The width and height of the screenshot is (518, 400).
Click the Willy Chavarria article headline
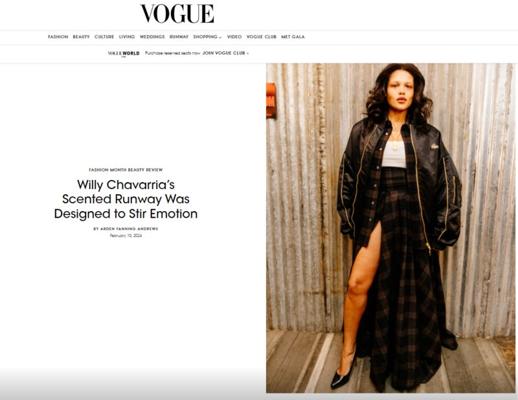pos(126,199)
